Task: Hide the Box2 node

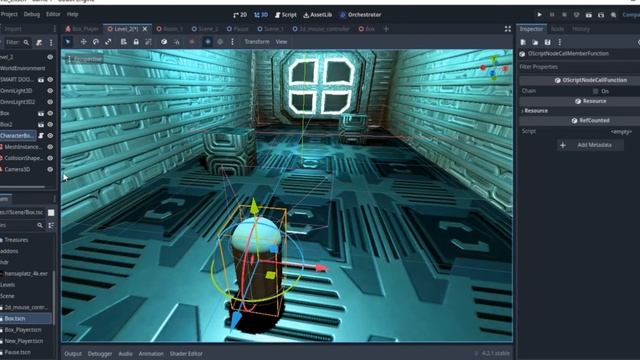Action: click(50, 124)
